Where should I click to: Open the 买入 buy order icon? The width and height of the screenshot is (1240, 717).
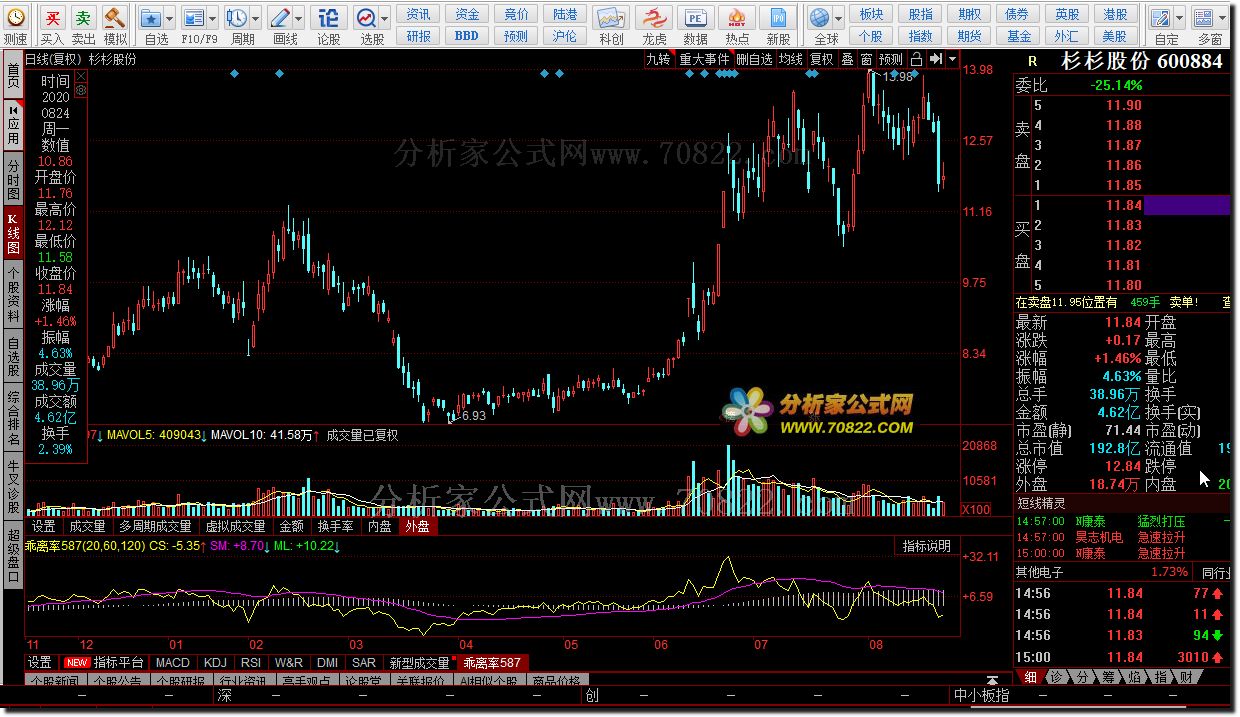[52, 18]
